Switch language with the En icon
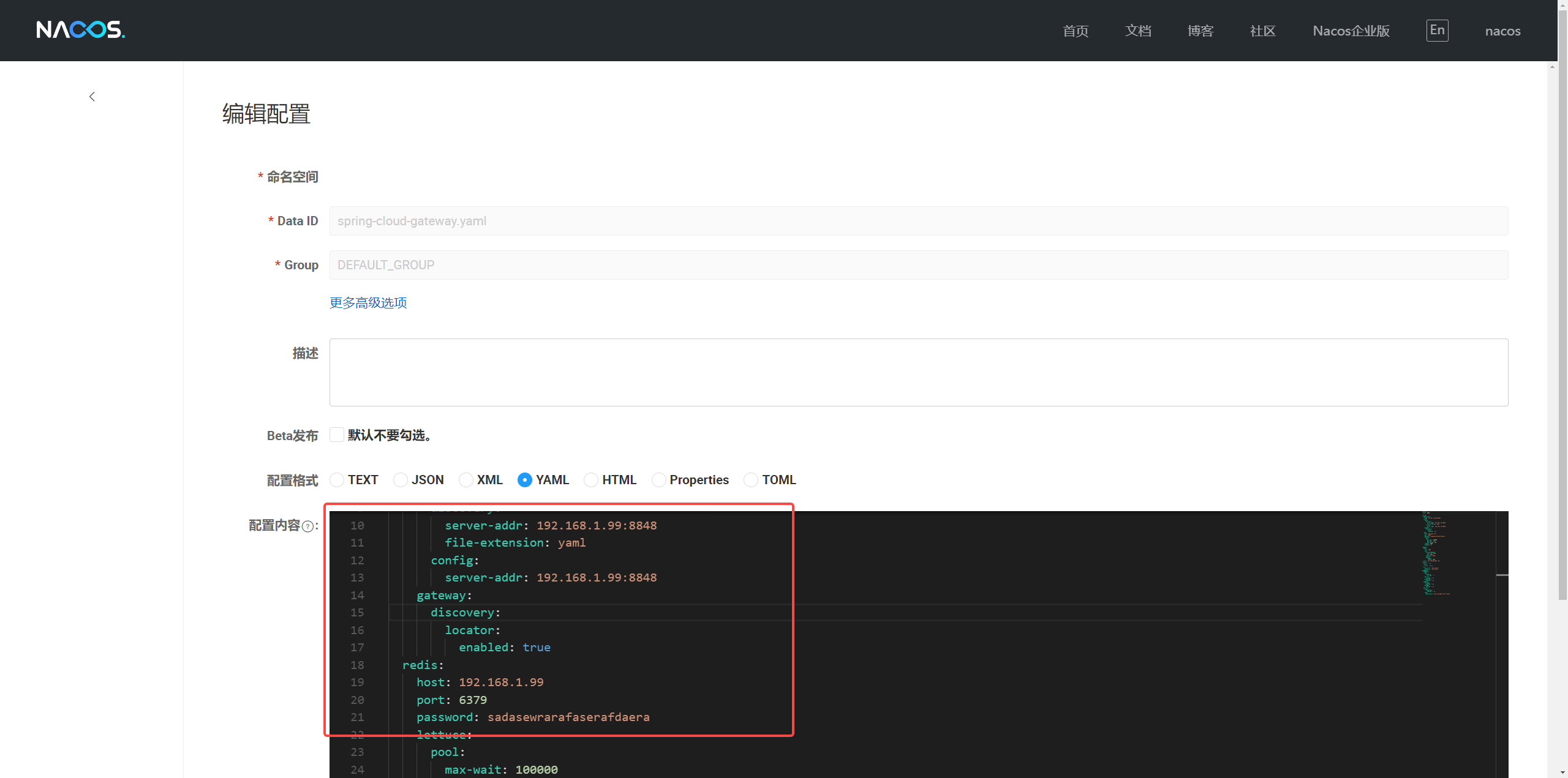The height and width of the screenshot is (778, 1568). [x=1437, y=30]
